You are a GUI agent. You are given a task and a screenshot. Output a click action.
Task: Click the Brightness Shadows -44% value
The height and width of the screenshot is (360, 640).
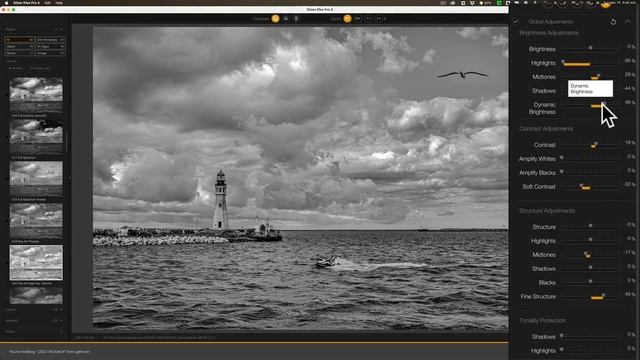[629, 89]
